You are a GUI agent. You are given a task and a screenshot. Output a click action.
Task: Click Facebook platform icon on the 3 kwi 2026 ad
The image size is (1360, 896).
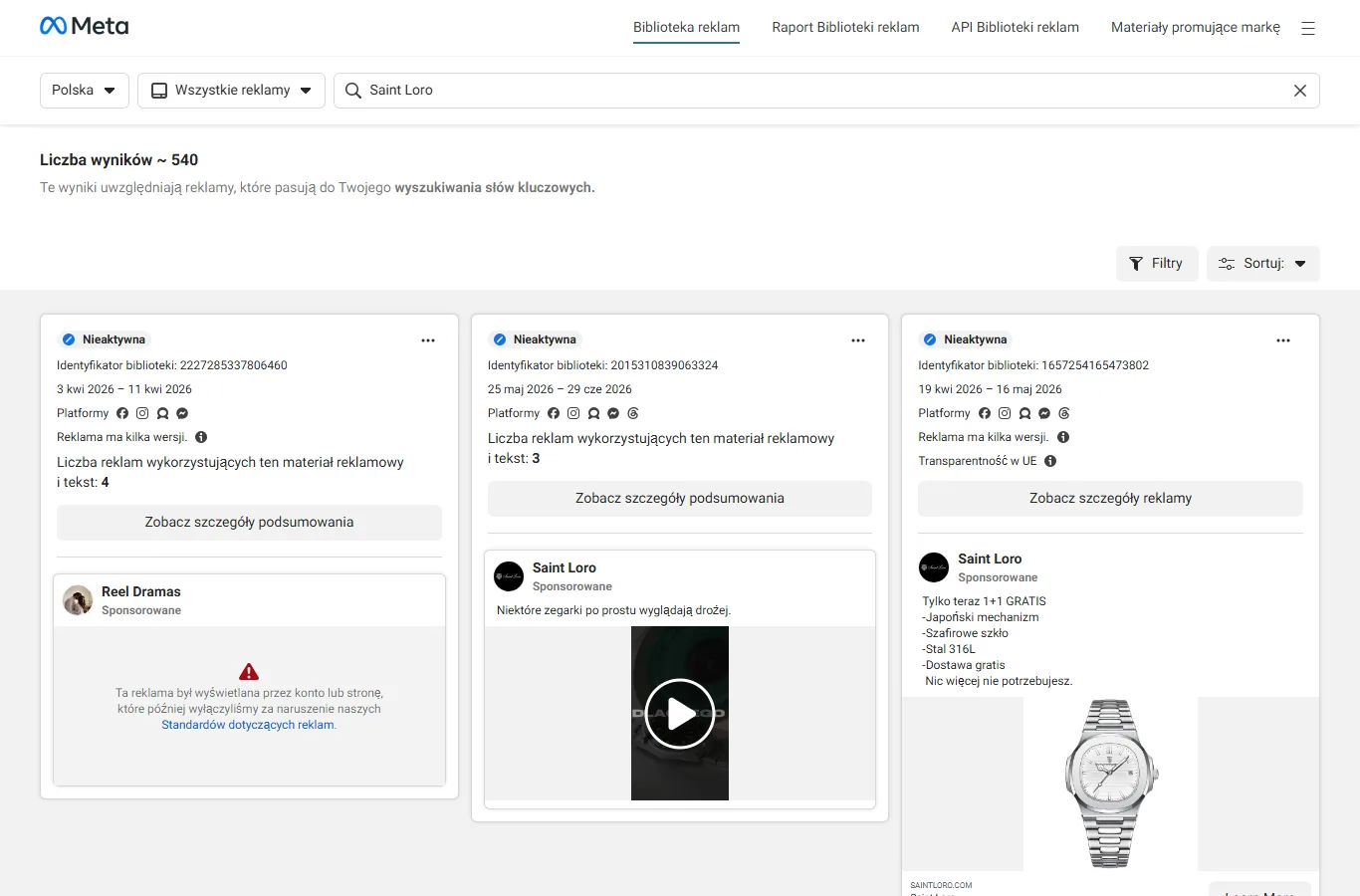click(x=122, y=413)
